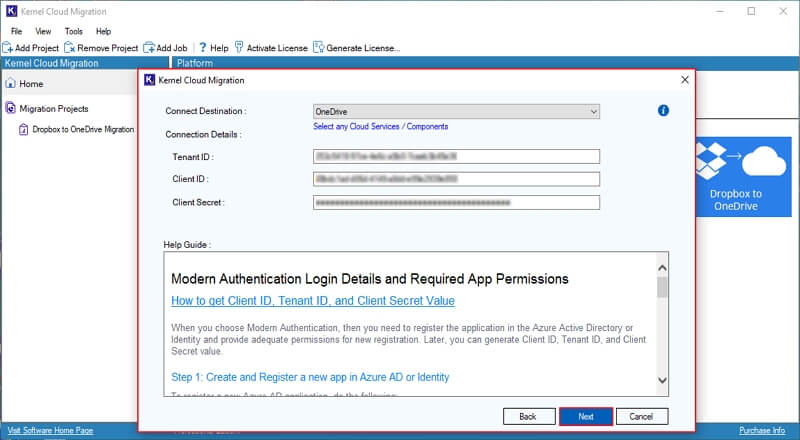The width and height of the screenshot is (800, 440).
Task: Select Dropbox to OneDrive Migration tree item
Action: tap(83, 130)
